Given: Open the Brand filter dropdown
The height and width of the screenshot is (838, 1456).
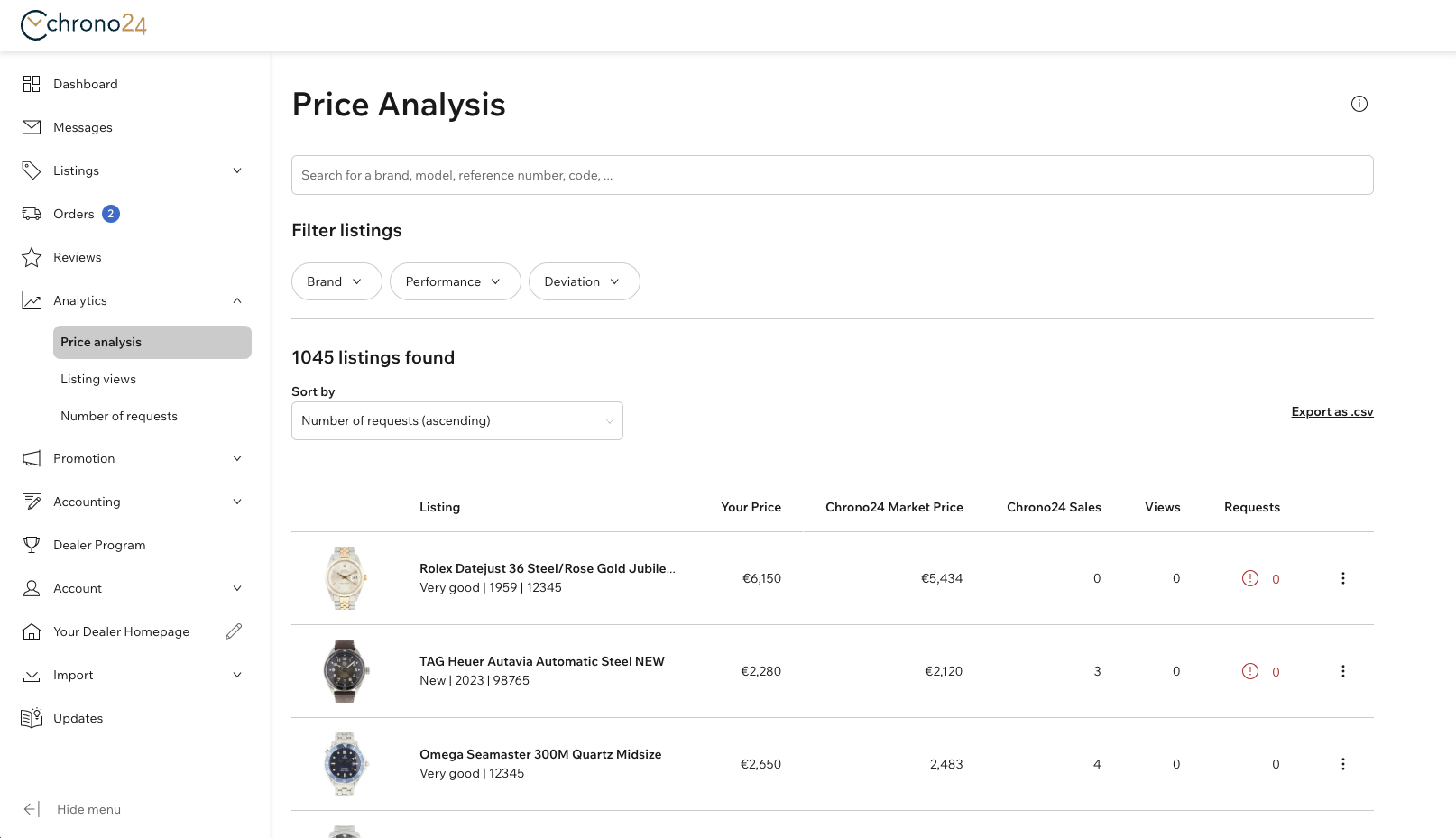Looking at the screenshot, I should [336, 281].
